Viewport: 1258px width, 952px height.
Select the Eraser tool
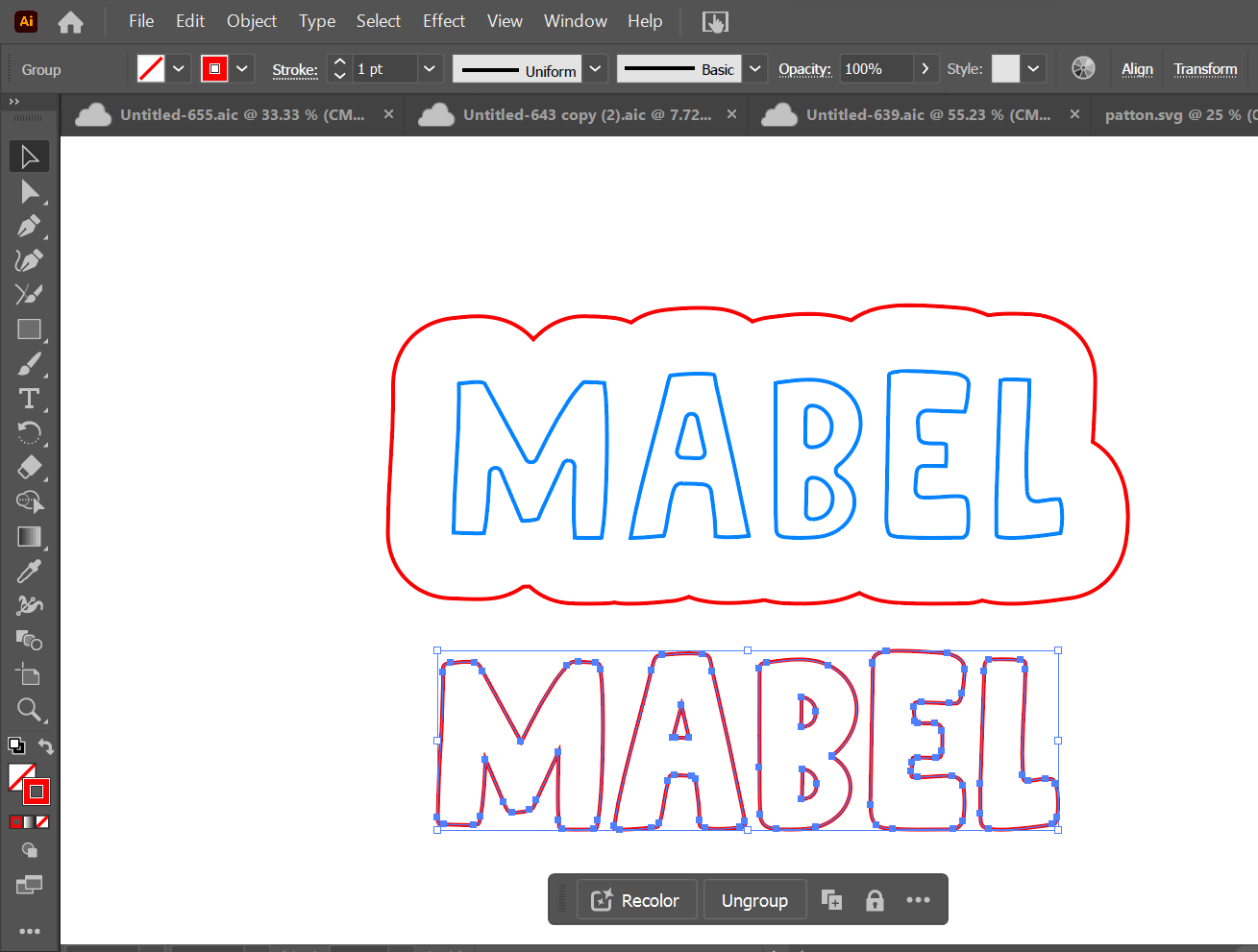29,468
